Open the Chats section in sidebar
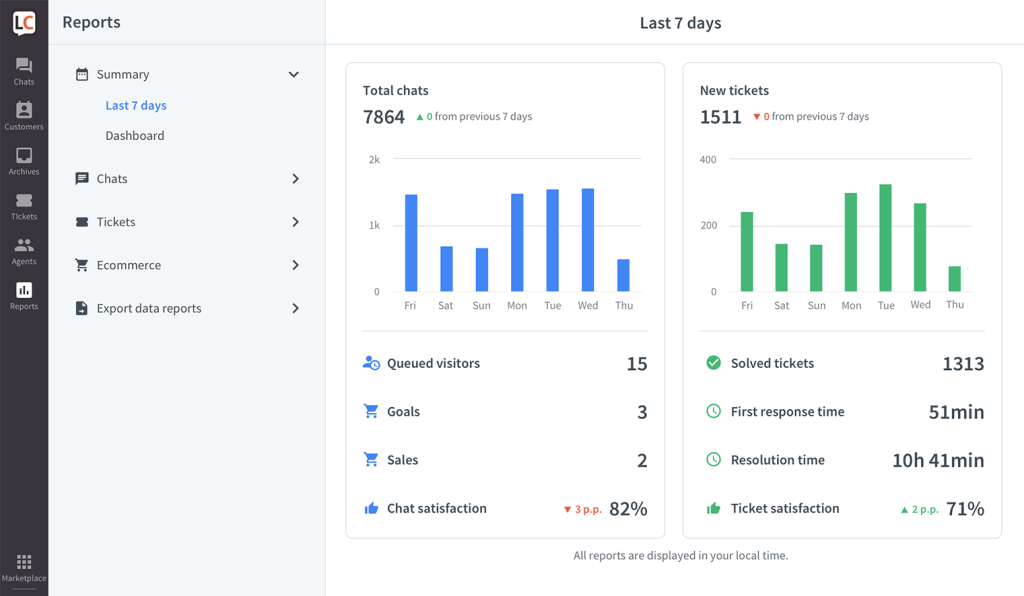 [24, 71]
